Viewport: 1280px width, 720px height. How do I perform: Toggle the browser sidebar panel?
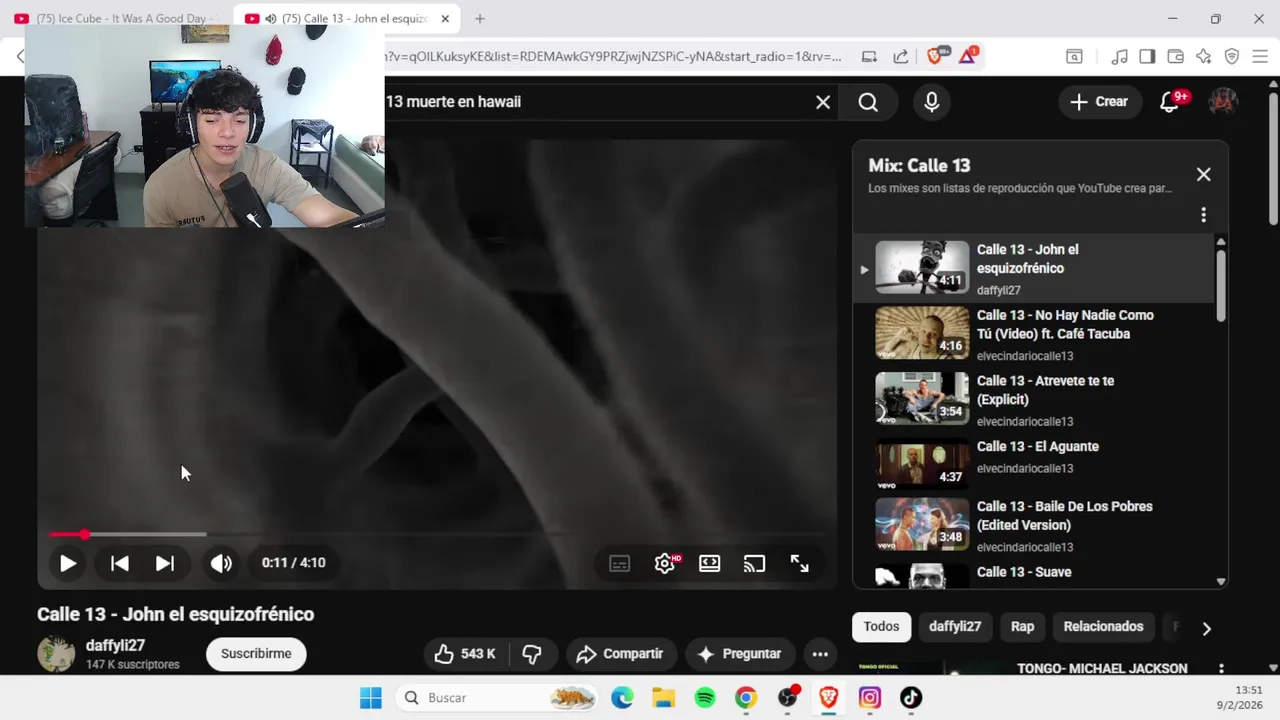[1147, 57]
